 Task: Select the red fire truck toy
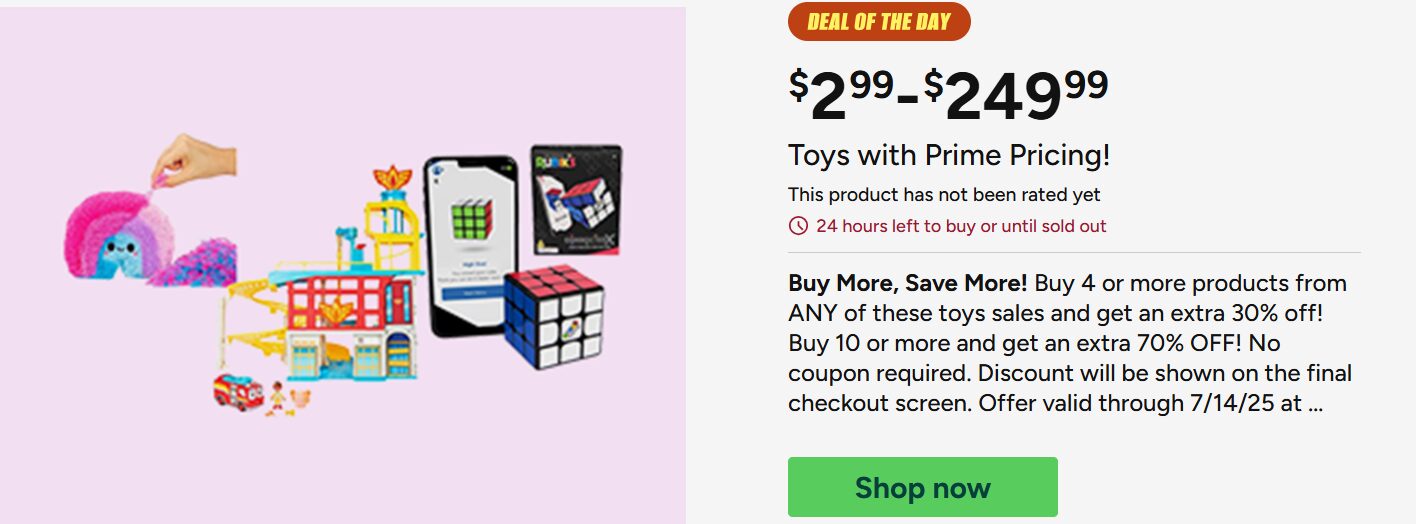(x=237, y=391)
